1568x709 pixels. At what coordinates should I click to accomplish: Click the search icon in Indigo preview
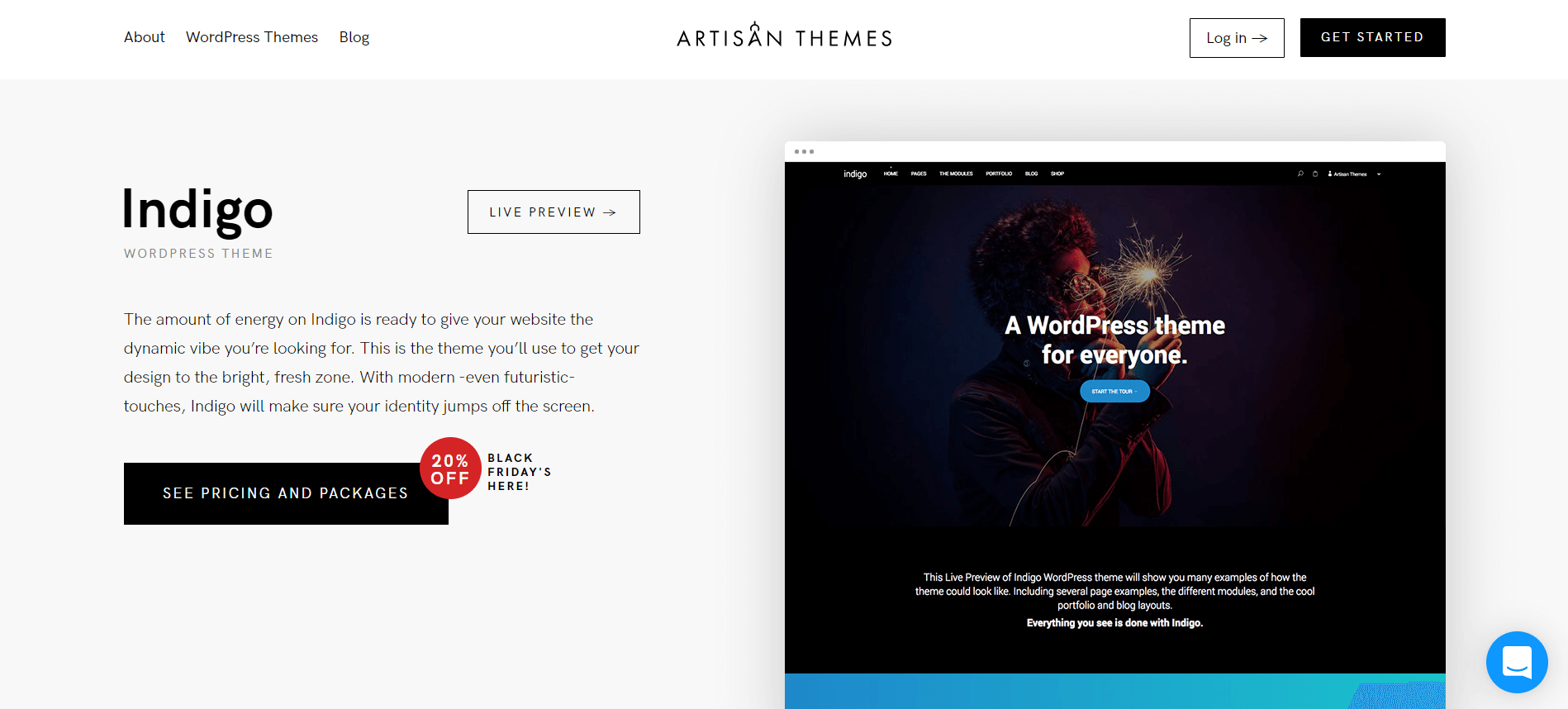point(1300,174)
